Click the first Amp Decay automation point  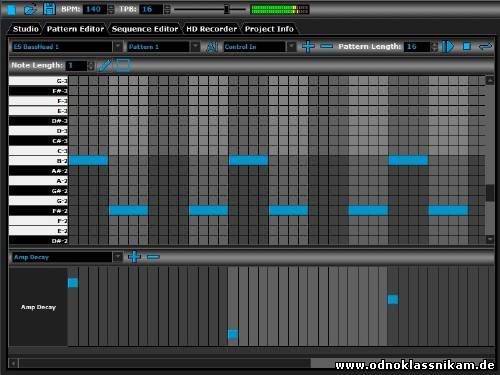pos(73,283)
